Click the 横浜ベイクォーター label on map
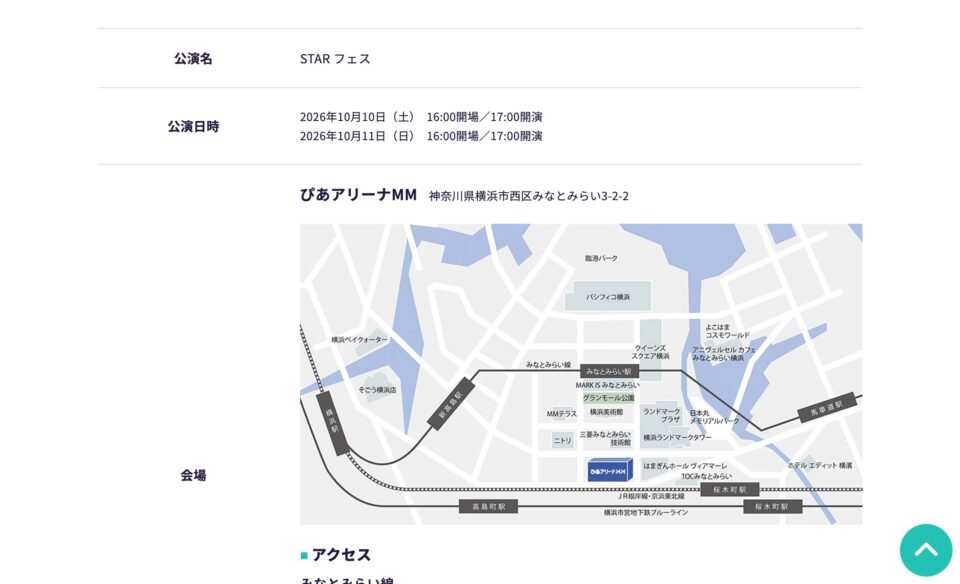 359,339
